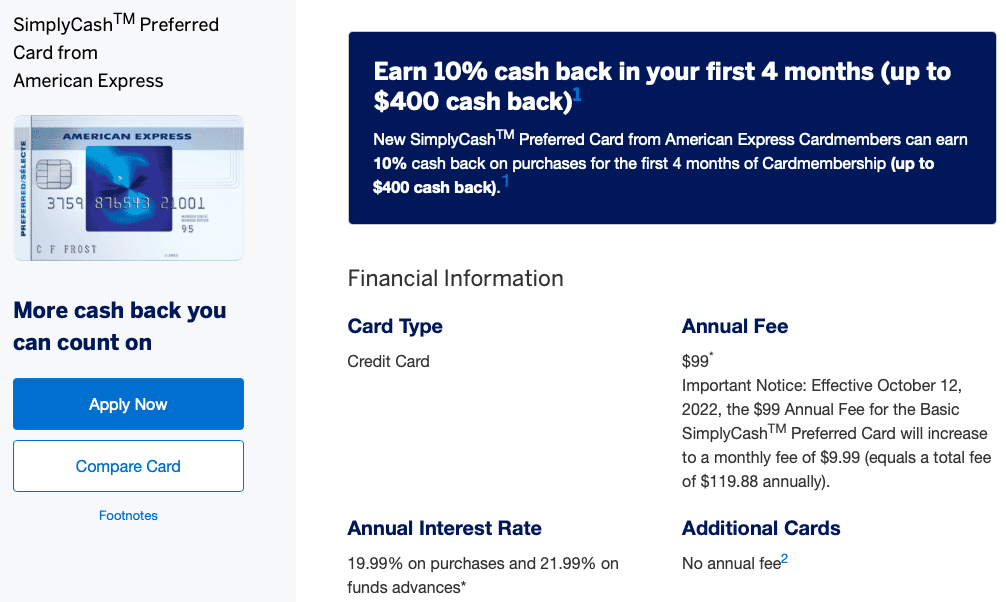Image resolution: width=1006 pixels, height=602 pixels.
Task: Click the Annual Fee heading
Action: [x=735, y=326]
